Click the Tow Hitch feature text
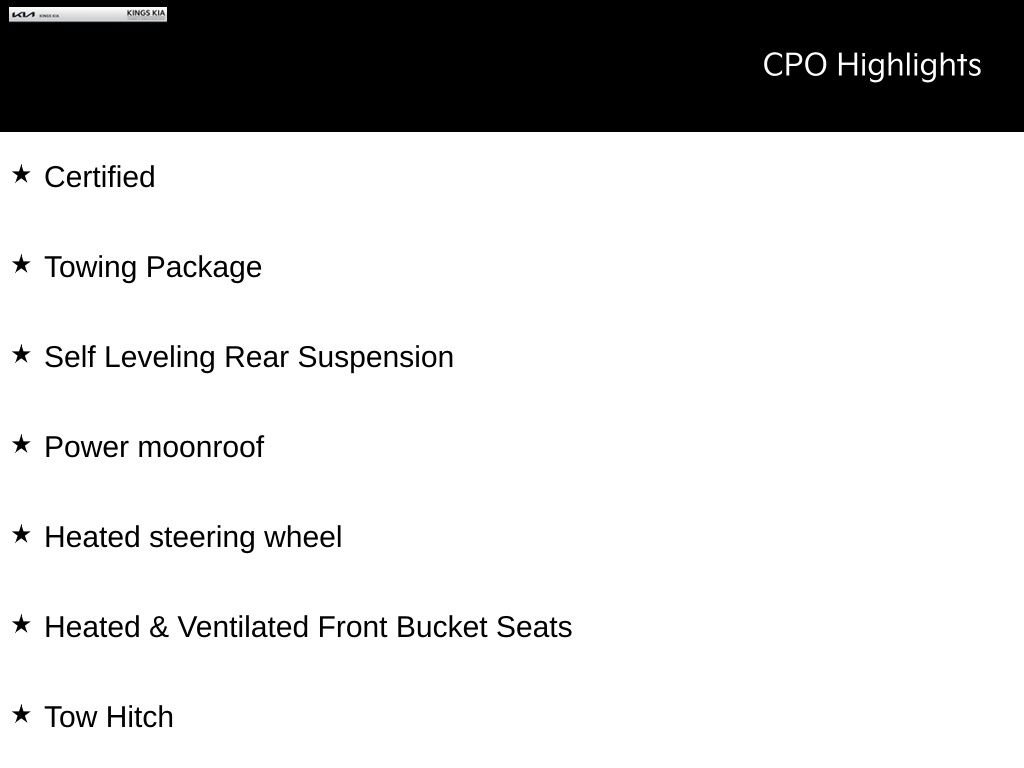Screen dimensions: 1024x768 (x=109, y=717)
